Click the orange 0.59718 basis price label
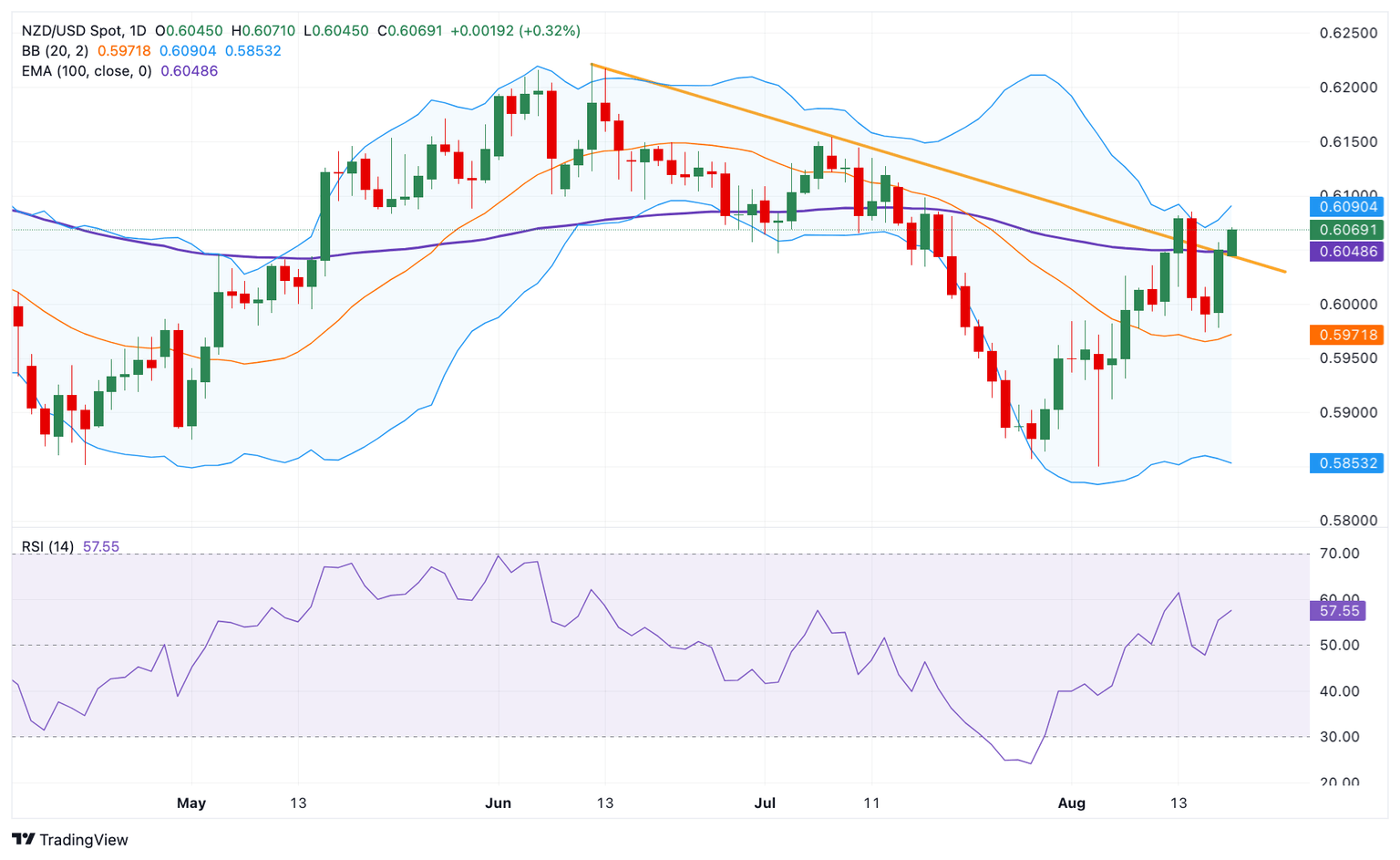Image resolution: width=1400 pixels, height=860 pixels. click(x=1345, y=335)
